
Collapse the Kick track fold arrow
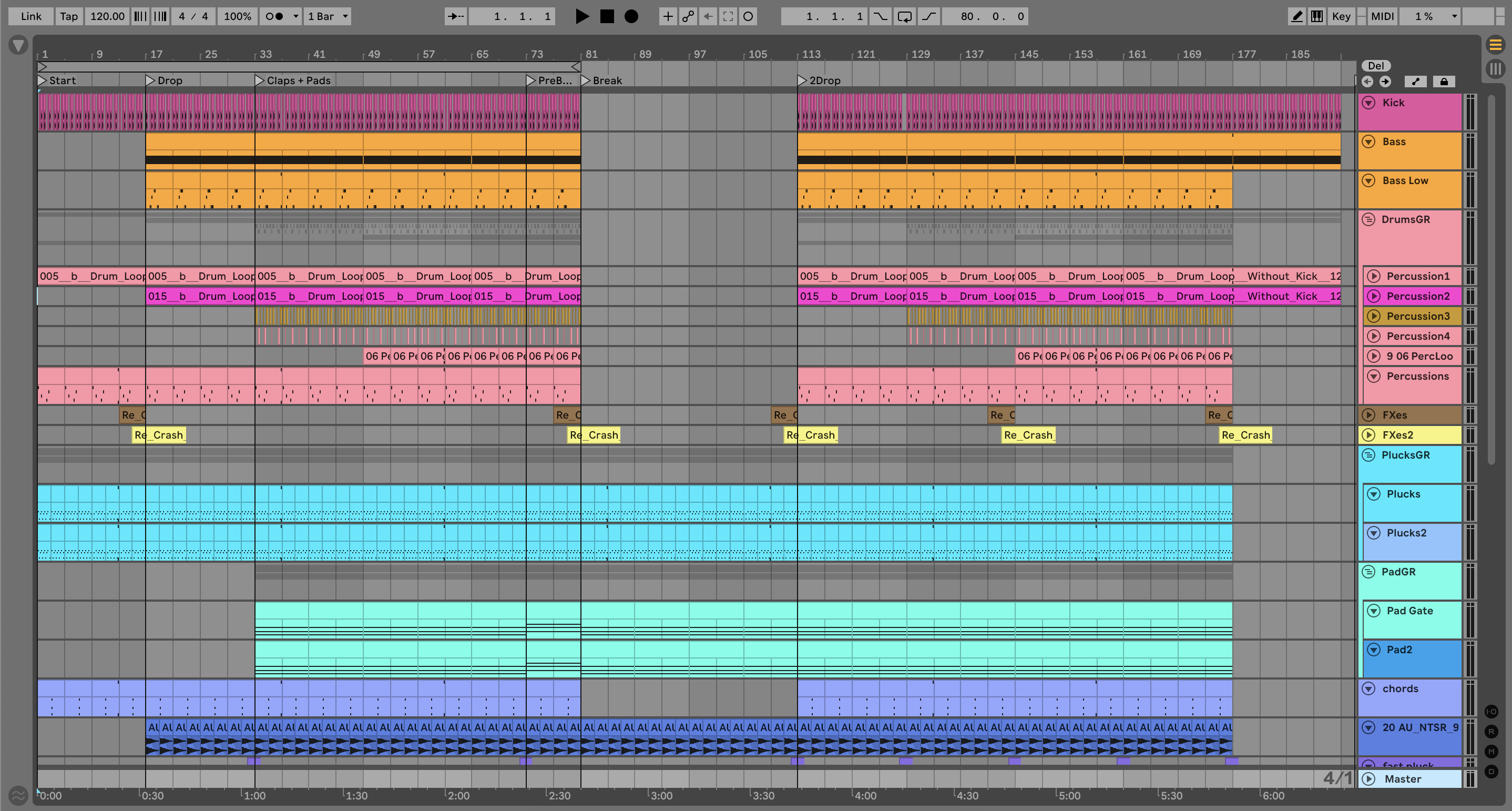pyautogui.click(x=1368, y=103)
